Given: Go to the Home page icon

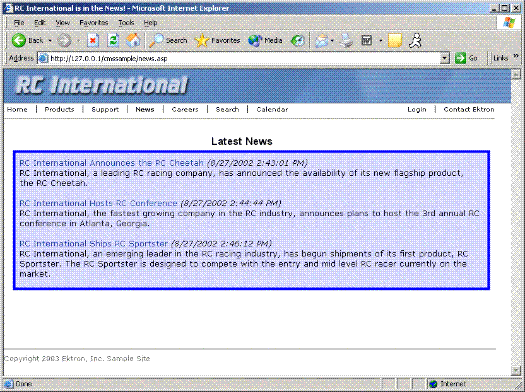Looking at the screenshot, I should [x=133, y=41].
